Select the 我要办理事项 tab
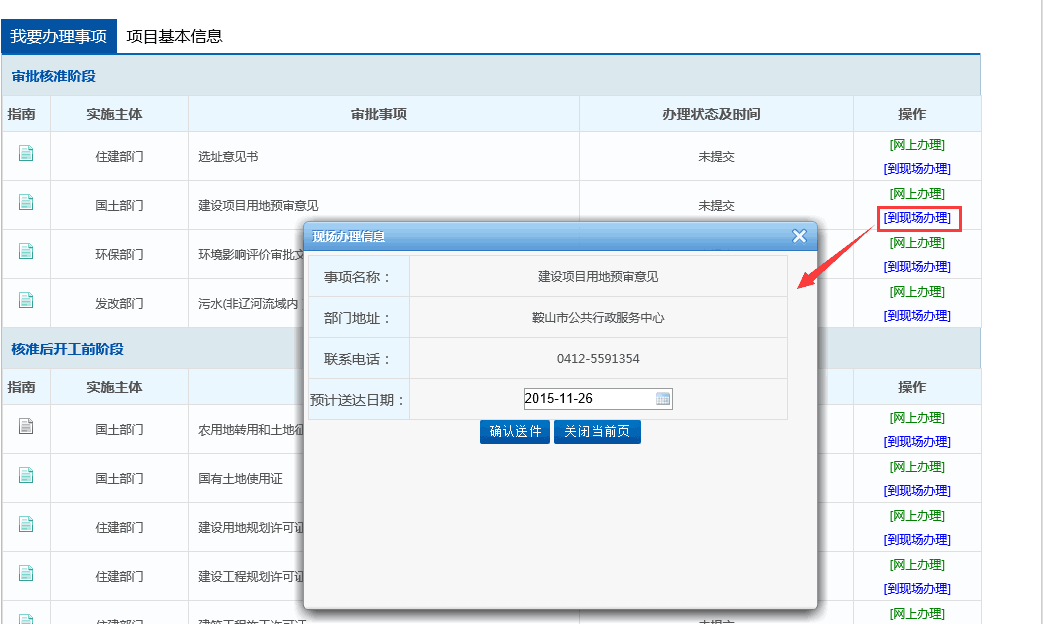 [x=59, y=37]
